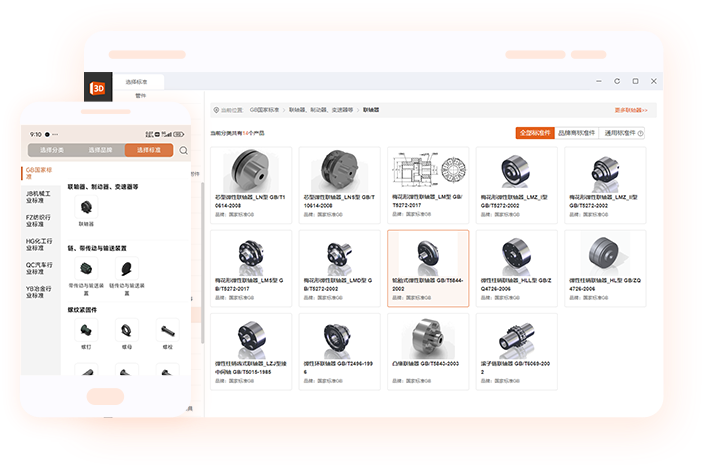Click the 链、带传动与输送装置 heading on phone

[97, 248]
